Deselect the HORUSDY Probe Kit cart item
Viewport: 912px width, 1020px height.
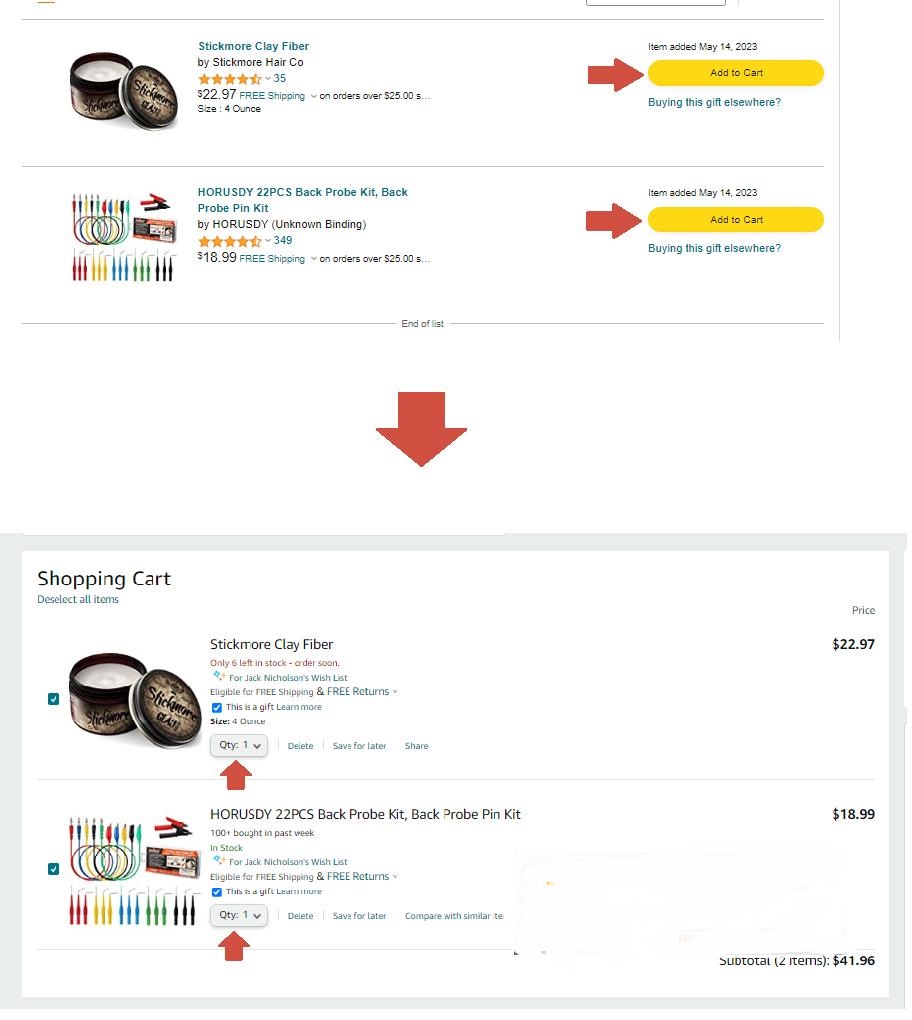(54, 869)
